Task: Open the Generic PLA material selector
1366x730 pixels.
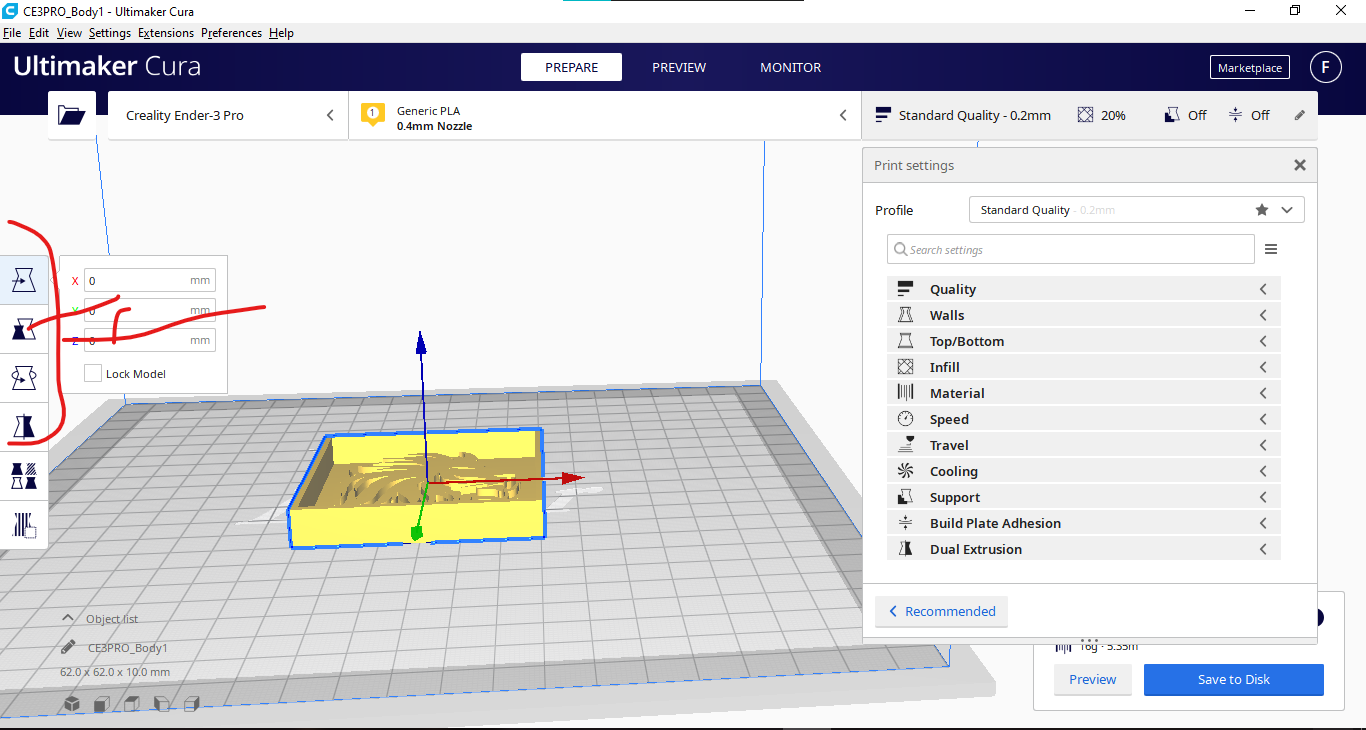Action: coord(604,115)
